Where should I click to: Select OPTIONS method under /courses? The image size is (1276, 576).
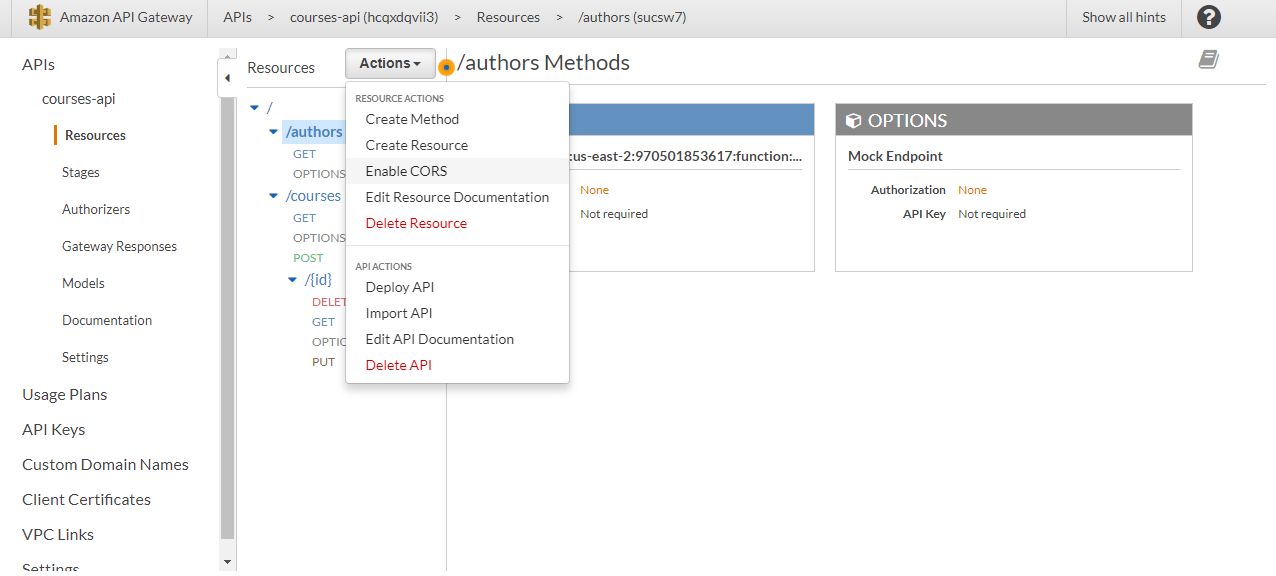(319, 238)
